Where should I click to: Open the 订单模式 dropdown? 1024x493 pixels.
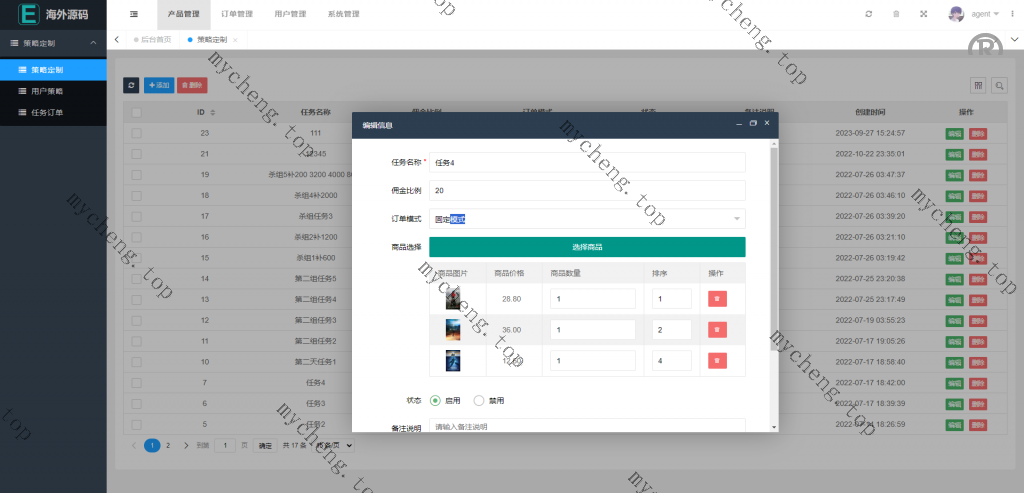pyautogui.click(x=587, y=219)
